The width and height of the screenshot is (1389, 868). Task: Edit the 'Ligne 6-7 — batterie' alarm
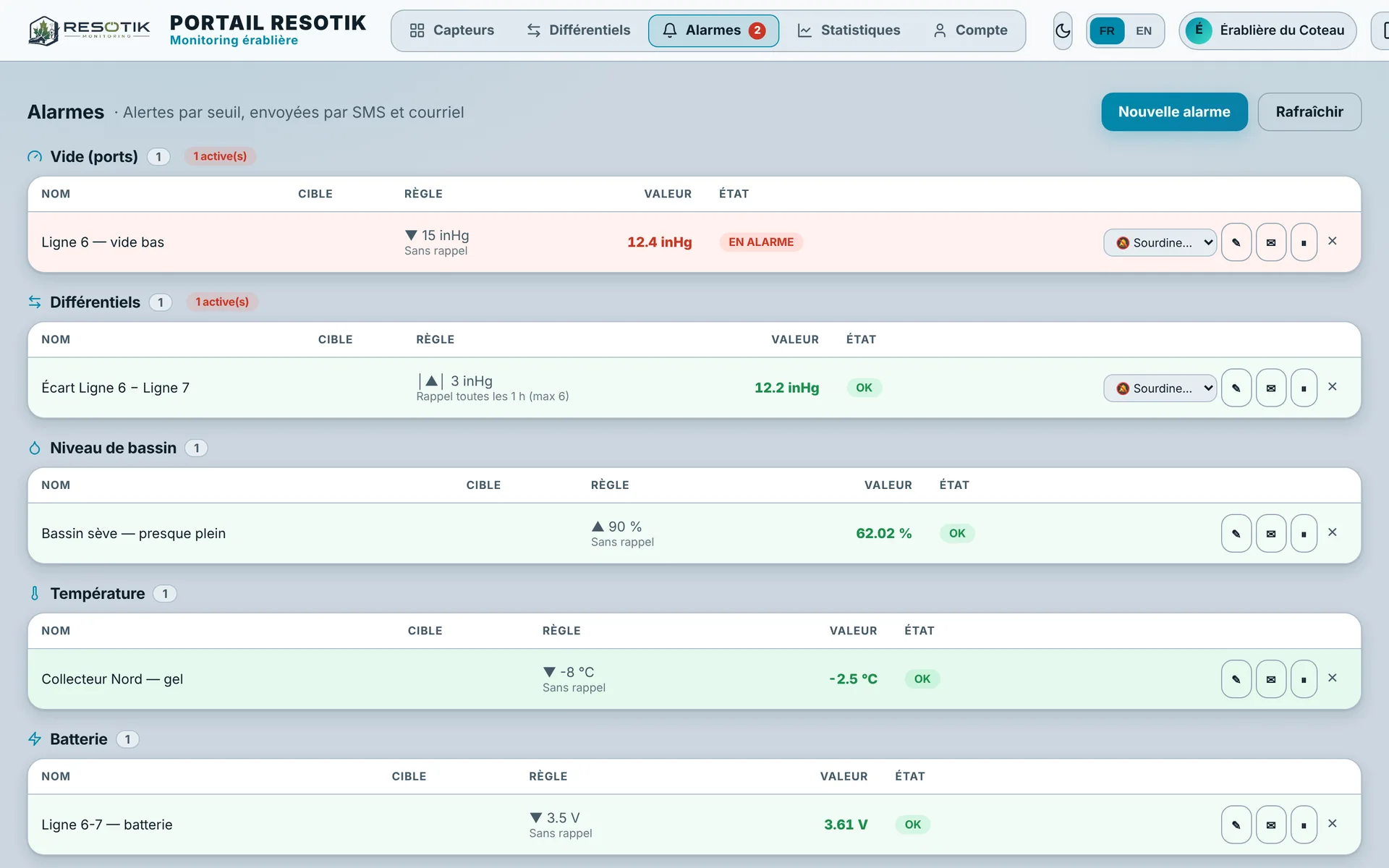pos(1236,825)
